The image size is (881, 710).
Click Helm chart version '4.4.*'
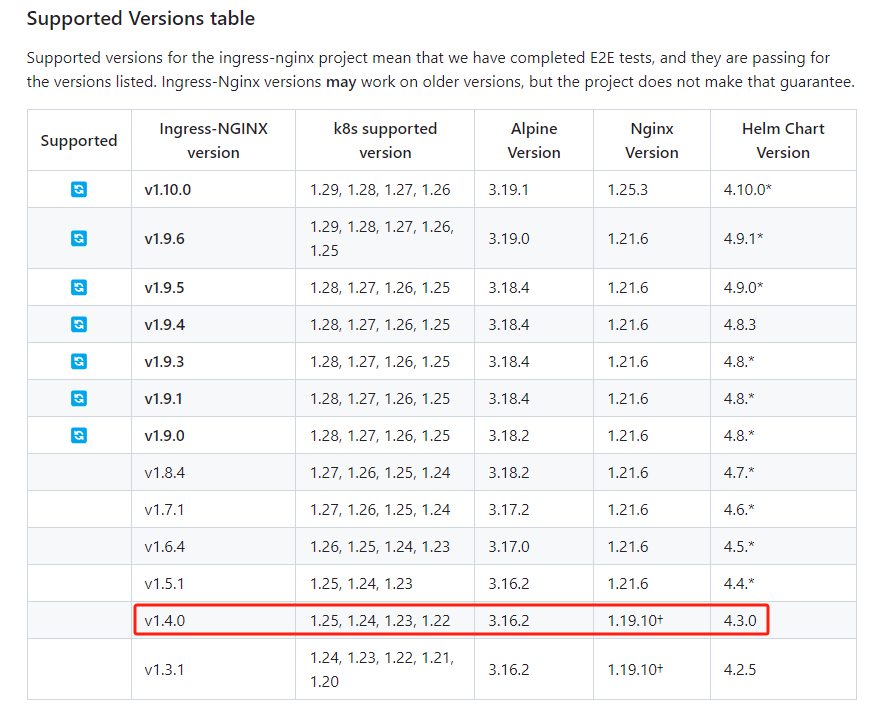(x=739, y=584)
